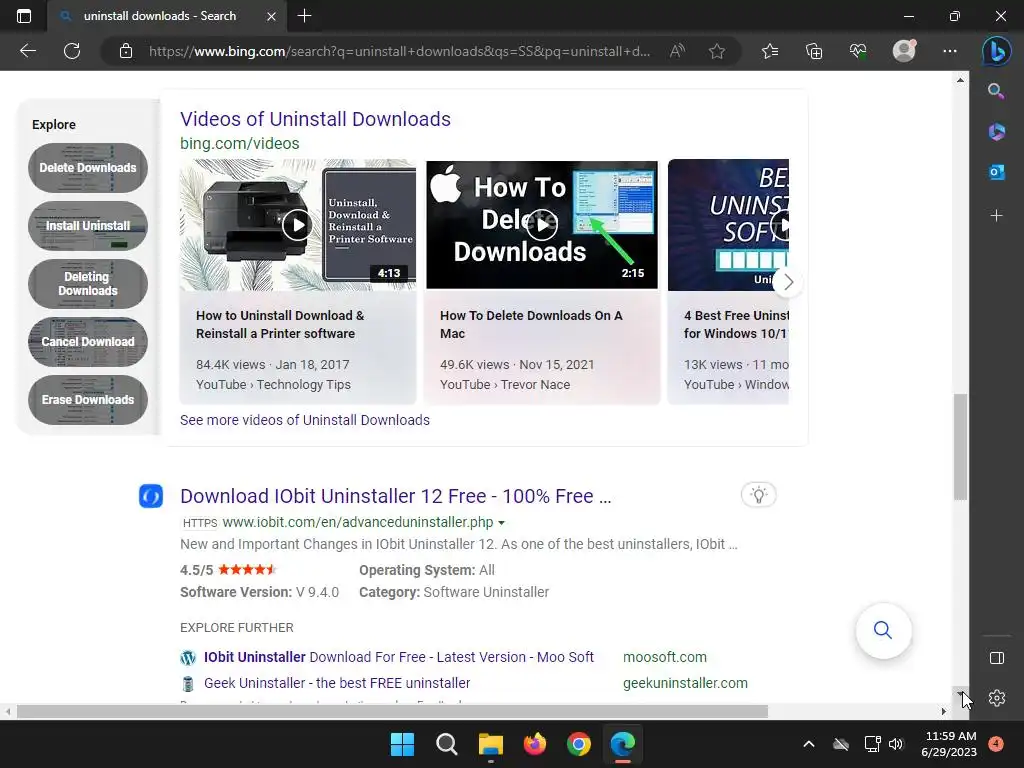Open 'How To Delete Downloads On A Mac' title

pyautogui.click(x=531, y=325)
